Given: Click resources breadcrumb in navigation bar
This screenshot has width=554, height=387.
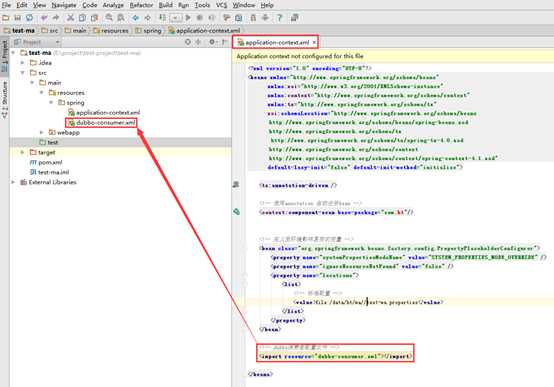Looking at the screenshot, I should (x=111, y=31).
